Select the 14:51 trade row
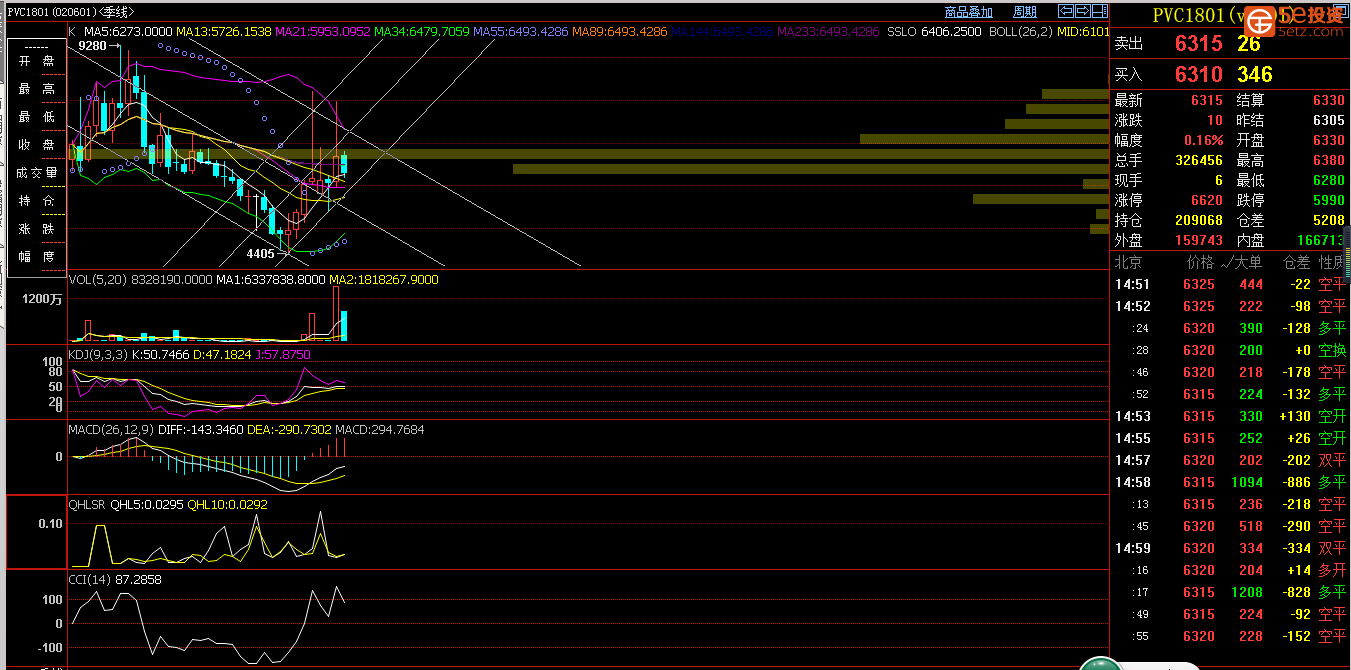Image resolution: width=1351 pixels, height=670 pixels. coord(1230,284)
